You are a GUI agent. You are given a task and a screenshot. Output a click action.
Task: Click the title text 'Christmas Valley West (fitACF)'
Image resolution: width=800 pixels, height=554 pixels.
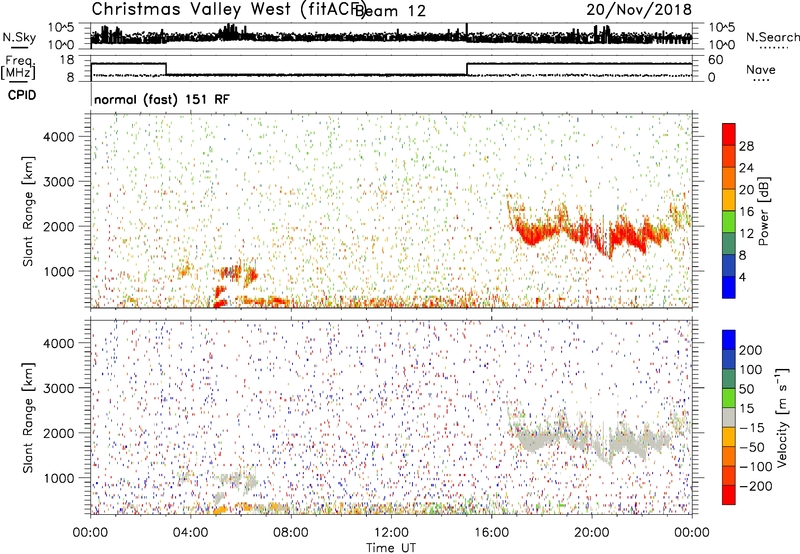[228, 9]
